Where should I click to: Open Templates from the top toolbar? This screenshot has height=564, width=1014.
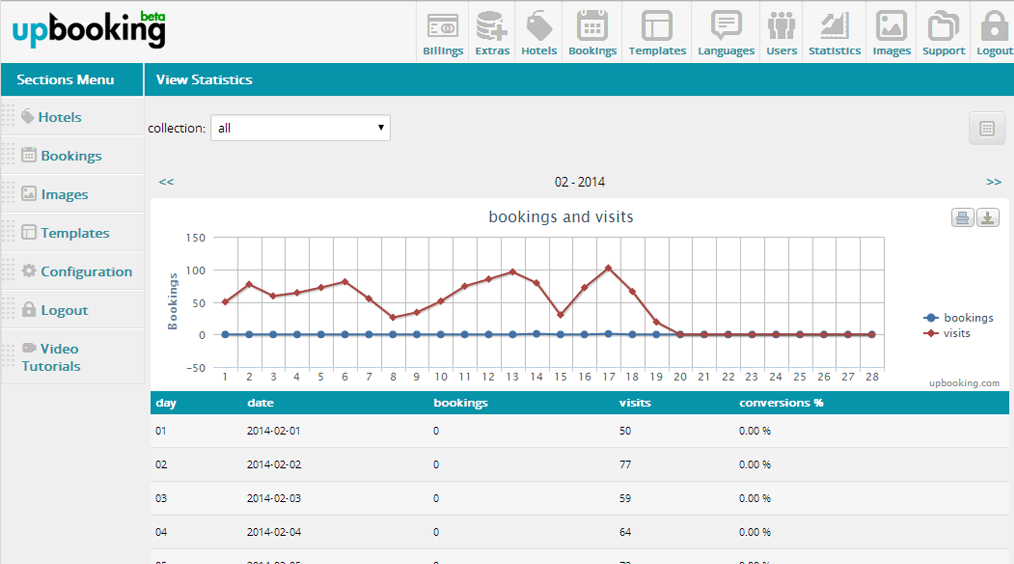coord(657,32)
